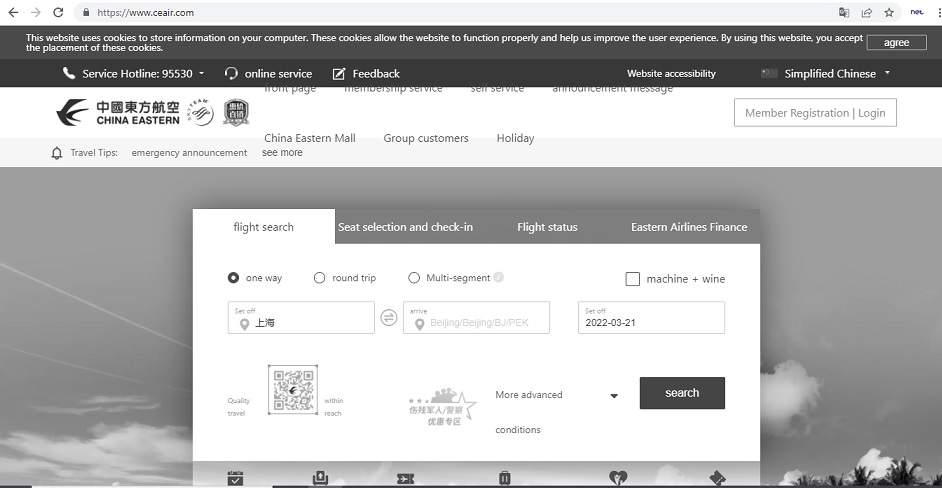
Task: Click the Travel Tips bell icon
Action: click(57, 153)
